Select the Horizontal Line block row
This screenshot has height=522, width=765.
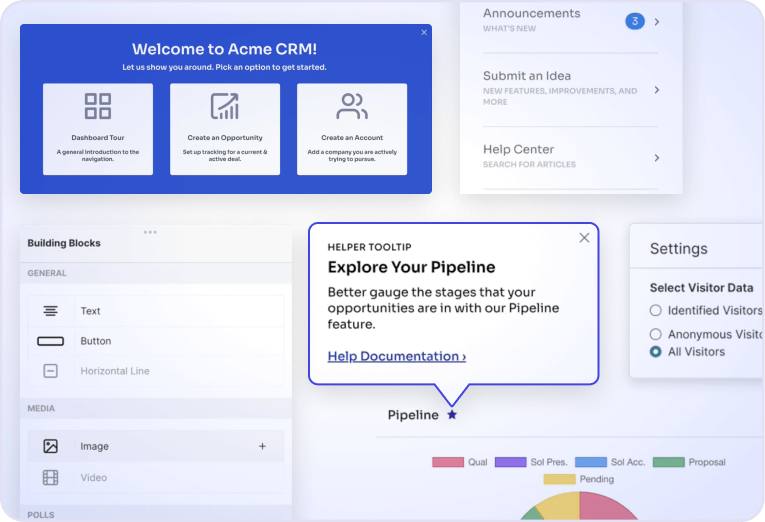click(156, 371)
